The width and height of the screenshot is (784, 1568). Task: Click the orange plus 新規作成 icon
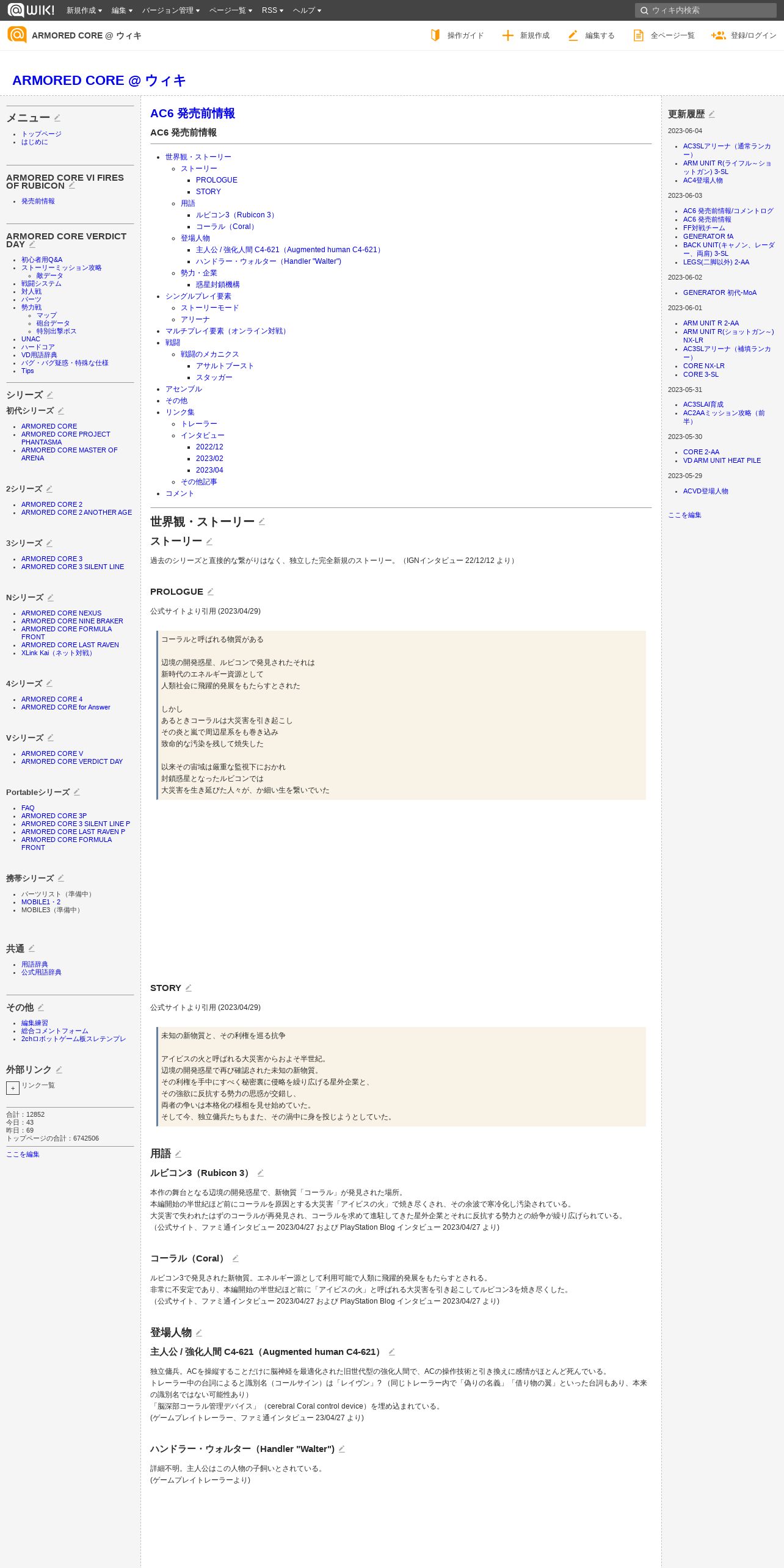[x=507, y=35]
